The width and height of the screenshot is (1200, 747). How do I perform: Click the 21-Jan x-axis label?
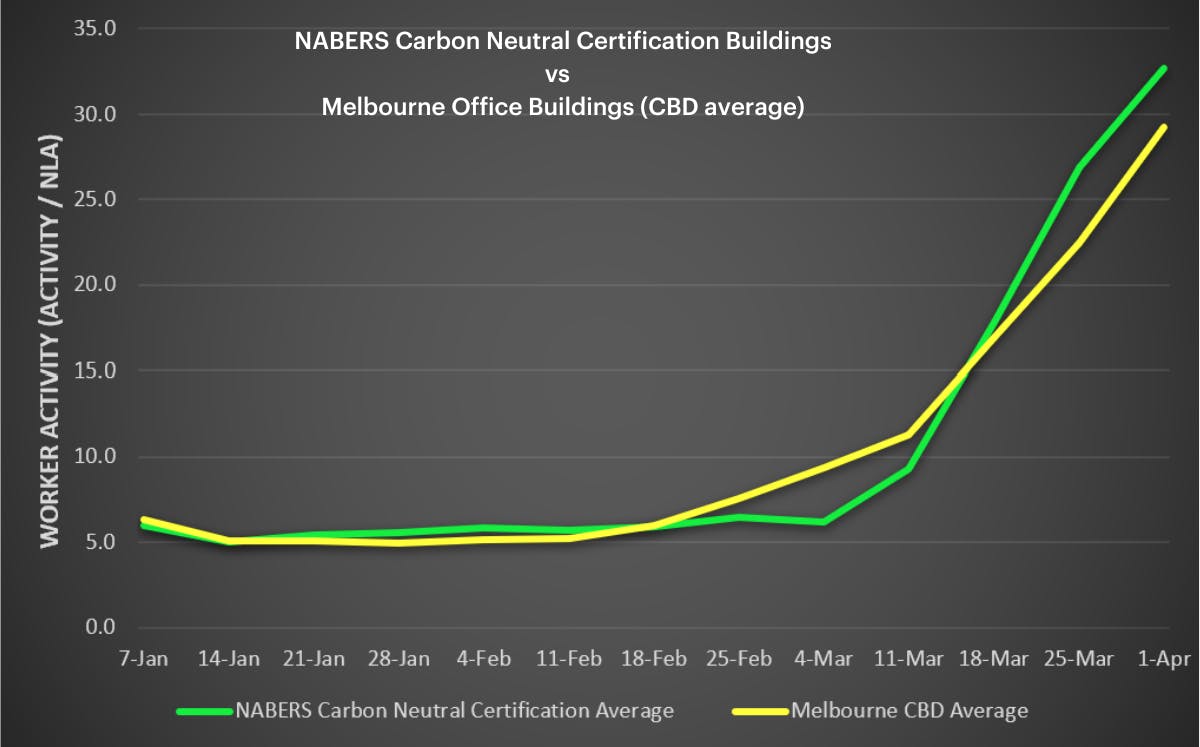point(315,659)
